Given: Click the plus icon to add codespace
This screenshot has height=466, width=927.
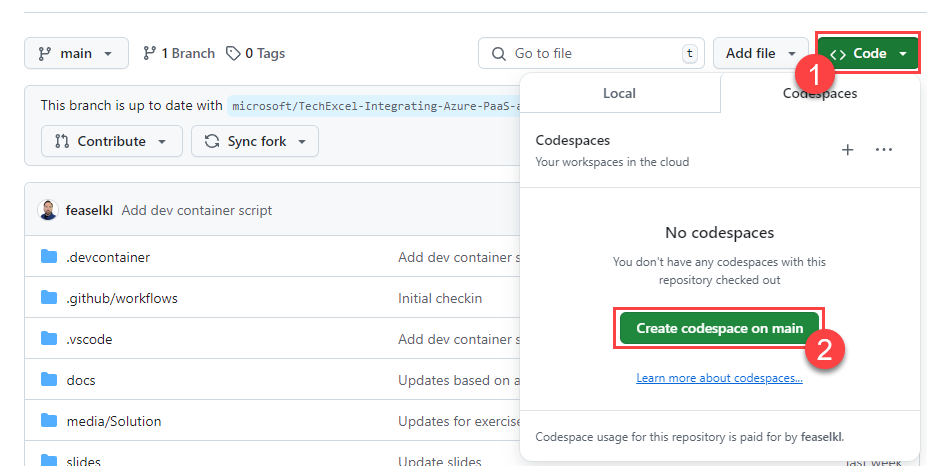Looking at the screenshot, I should point(847,150).
